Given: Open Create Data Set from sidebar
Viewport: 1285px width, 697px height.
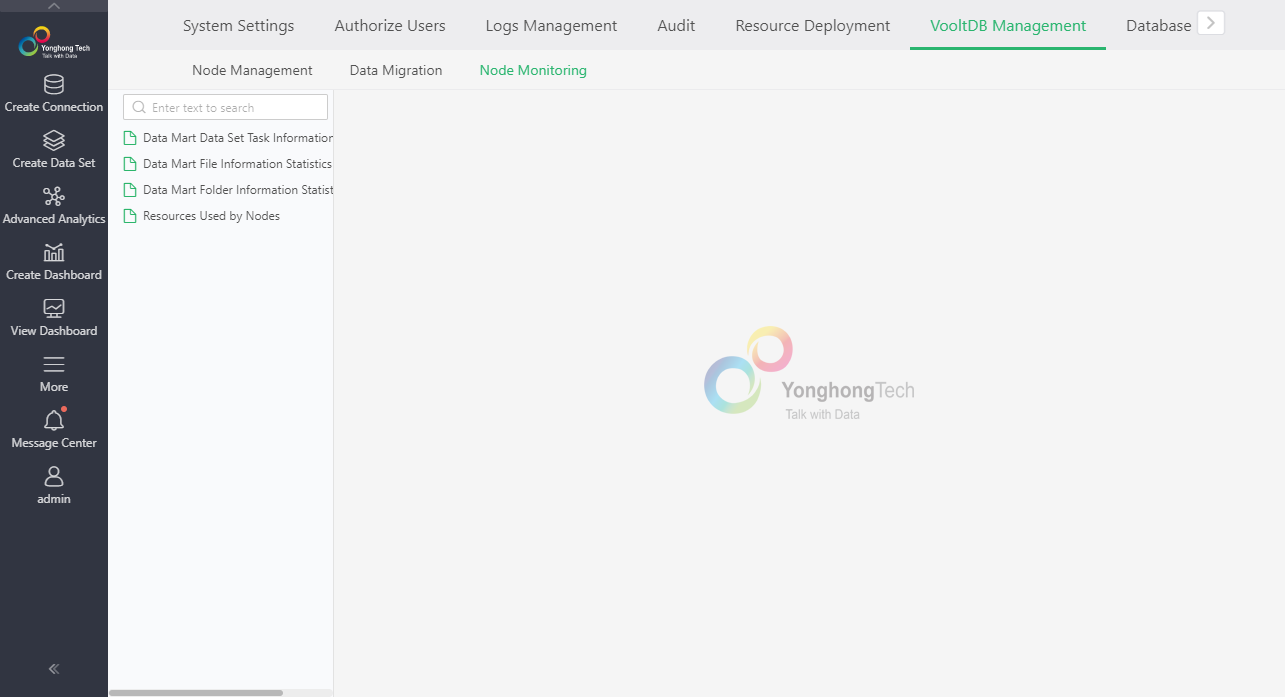Looking at the screenshot, I should [54, 141].
